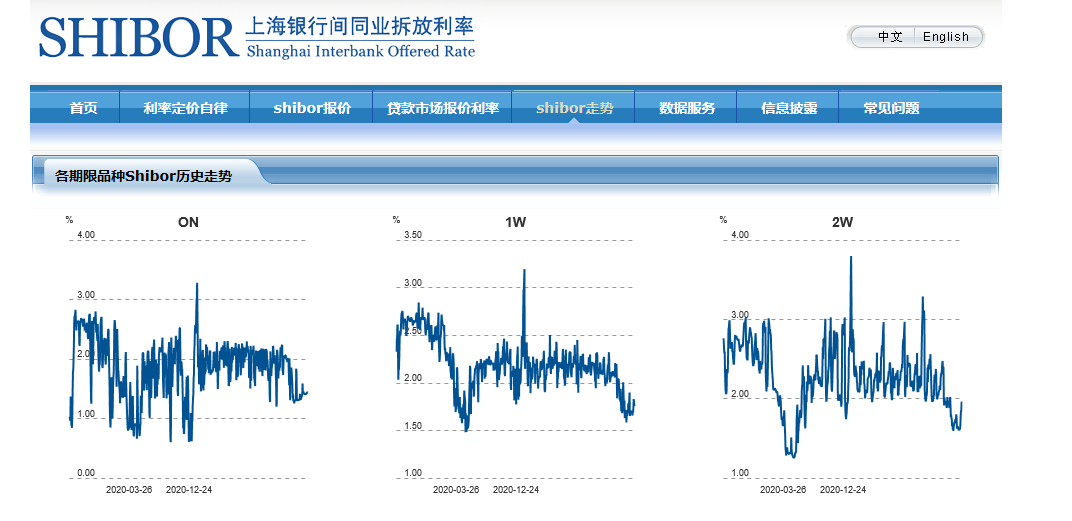Click 2020-12-24 date under 1W chart
The image size is (1072, 521).
click(x=515, y=490)
